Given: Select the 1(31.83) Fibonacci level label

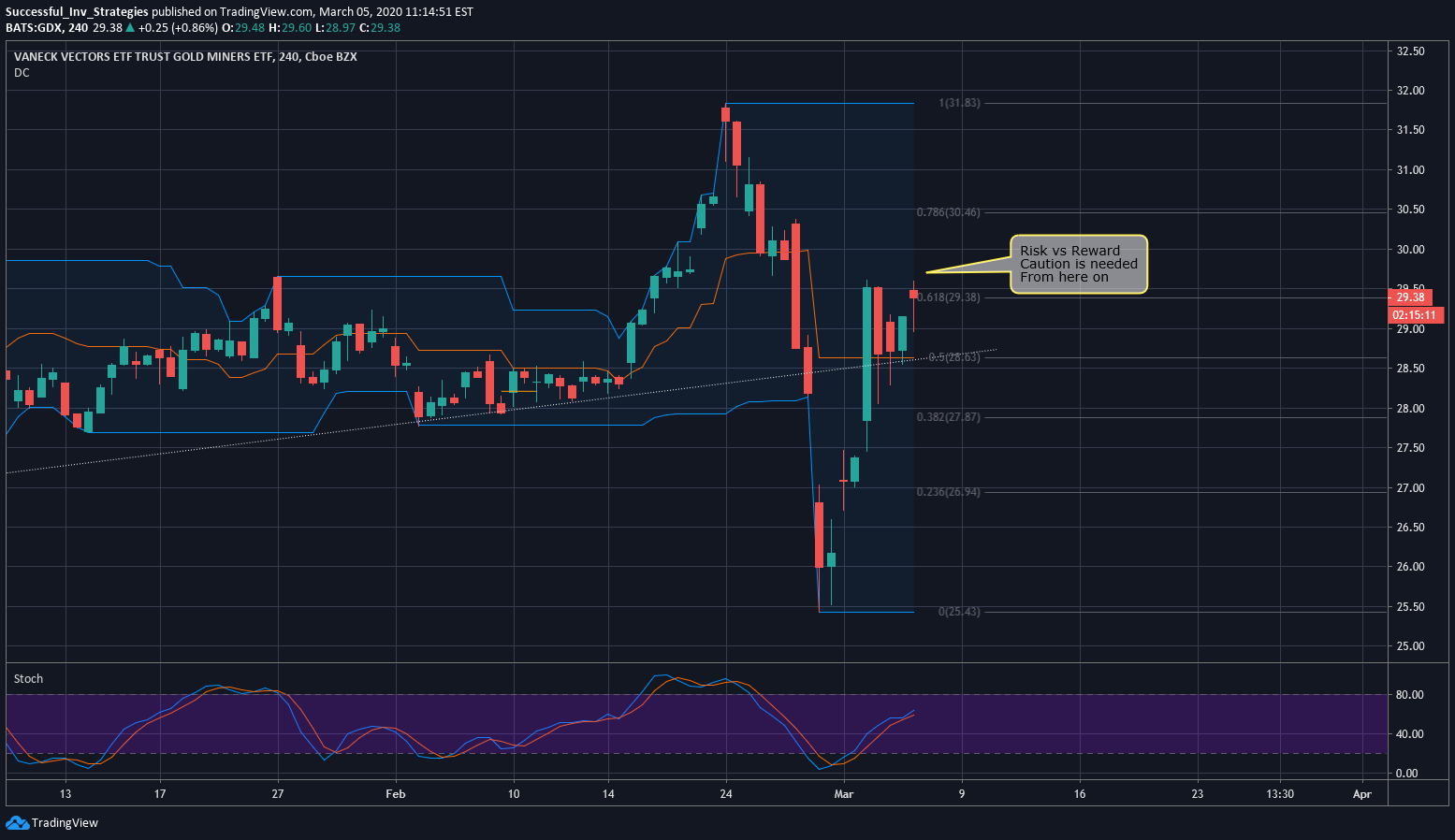Looking at the screenshot, I should click(x=959, y=103).
